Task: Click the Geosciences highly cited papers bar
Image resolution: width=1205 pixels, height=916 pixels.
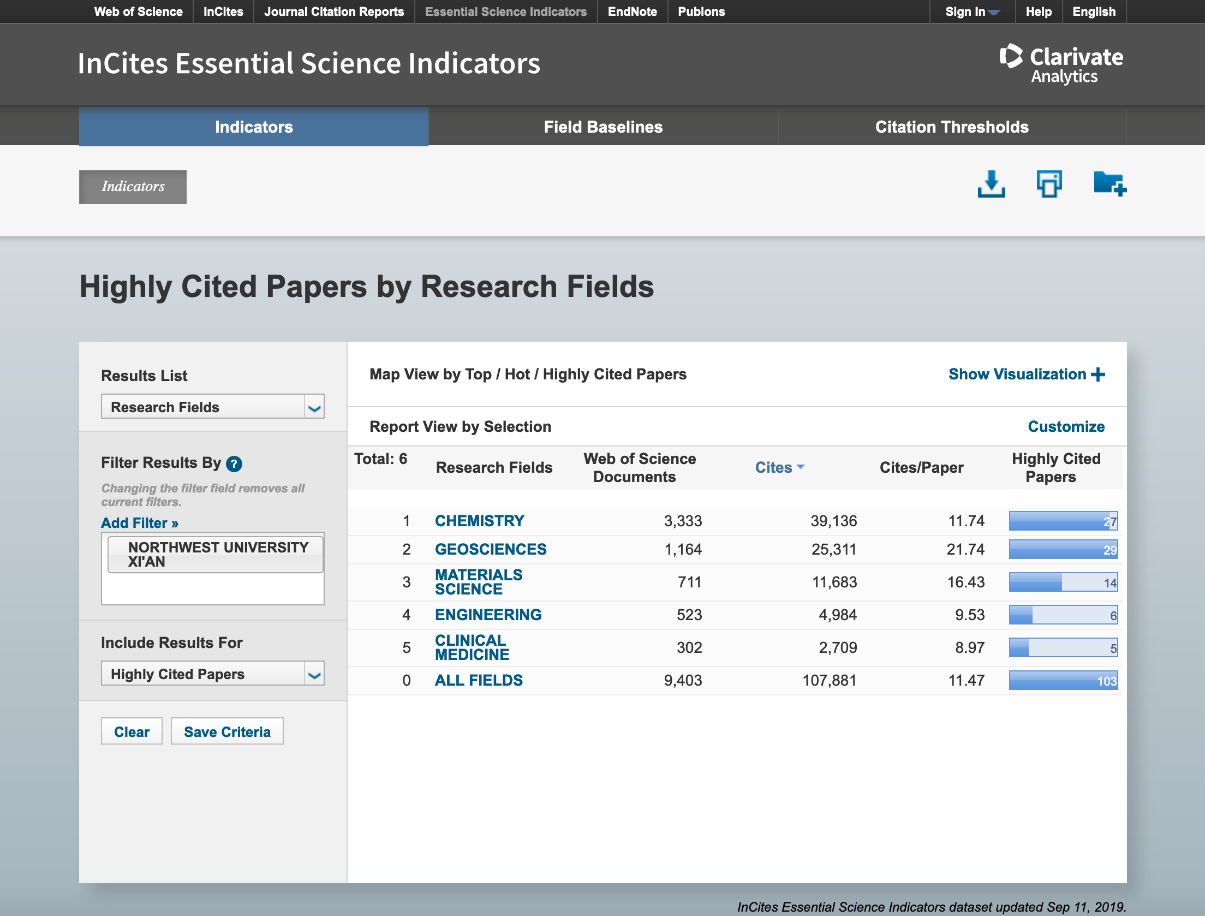Action: pyautogui.click(x=1062, y=549)
